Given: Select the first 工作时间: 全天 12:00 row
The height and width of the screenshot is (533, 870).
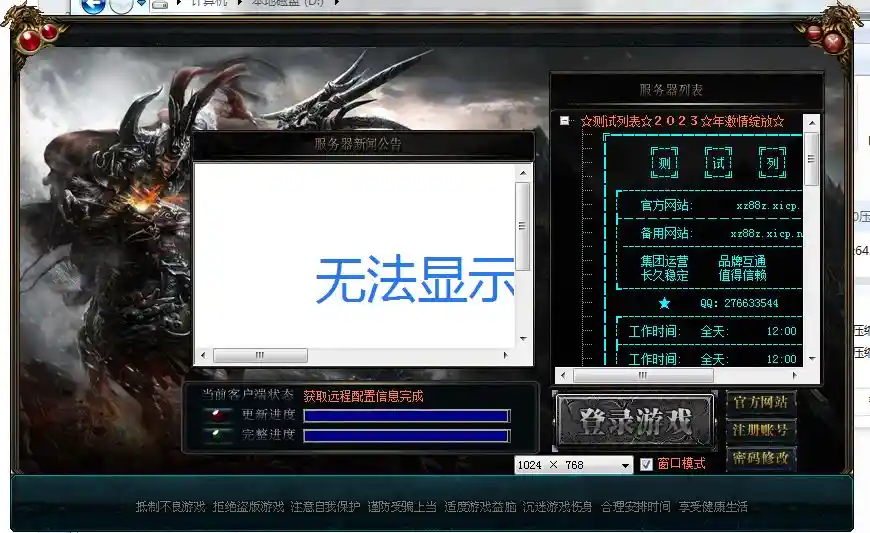Looking at the screenshot, I should [x=712, y=331].
